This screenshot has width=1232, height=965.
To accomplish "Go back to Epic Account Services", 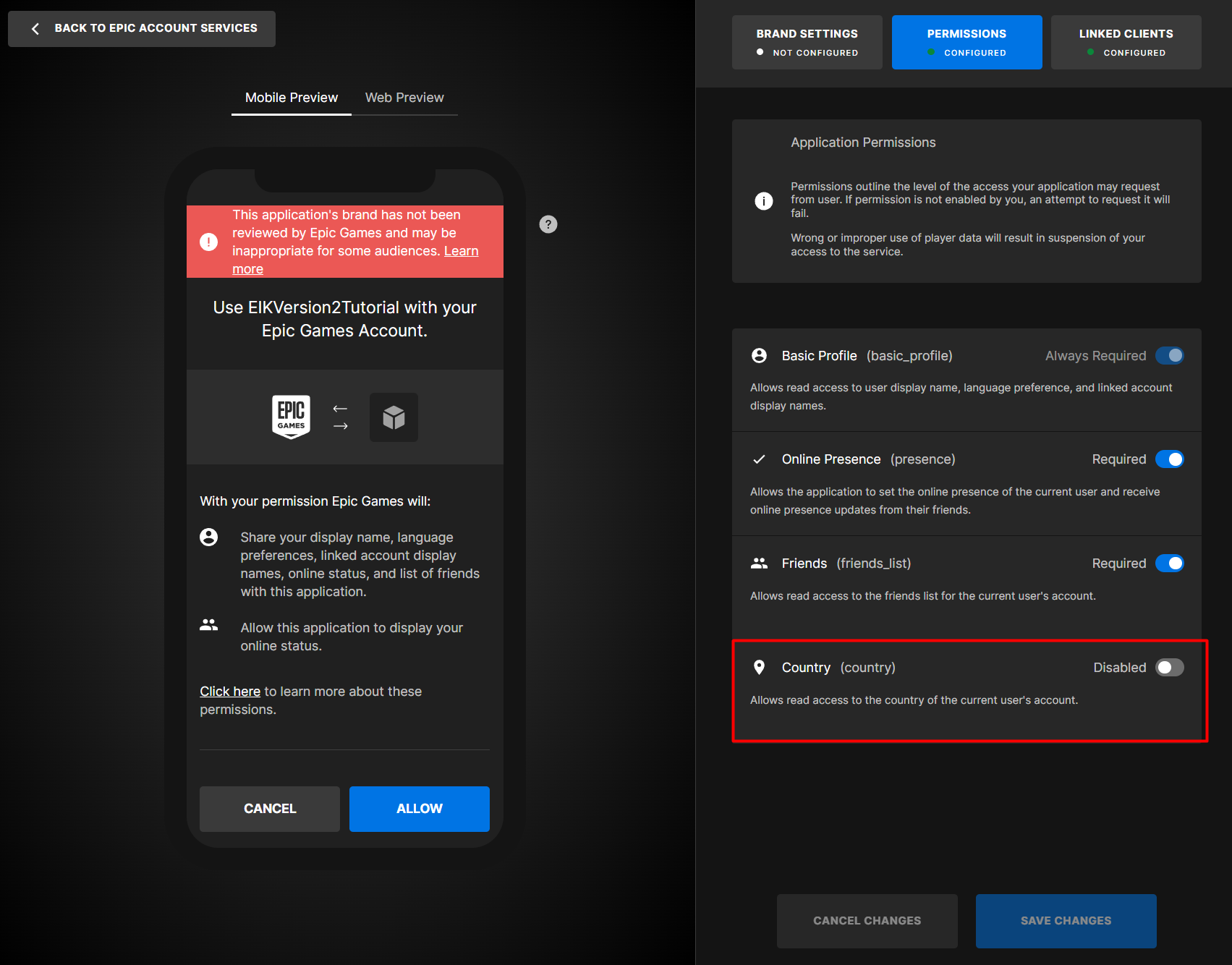I will pyautogui.click(x=142, y=28).
